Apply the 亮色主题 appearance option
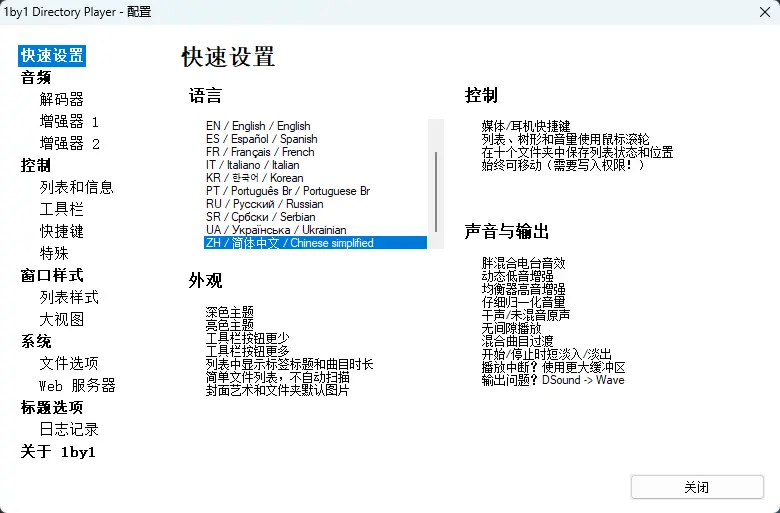The width and height of the screenshot is (780, 513). (230, 325)
